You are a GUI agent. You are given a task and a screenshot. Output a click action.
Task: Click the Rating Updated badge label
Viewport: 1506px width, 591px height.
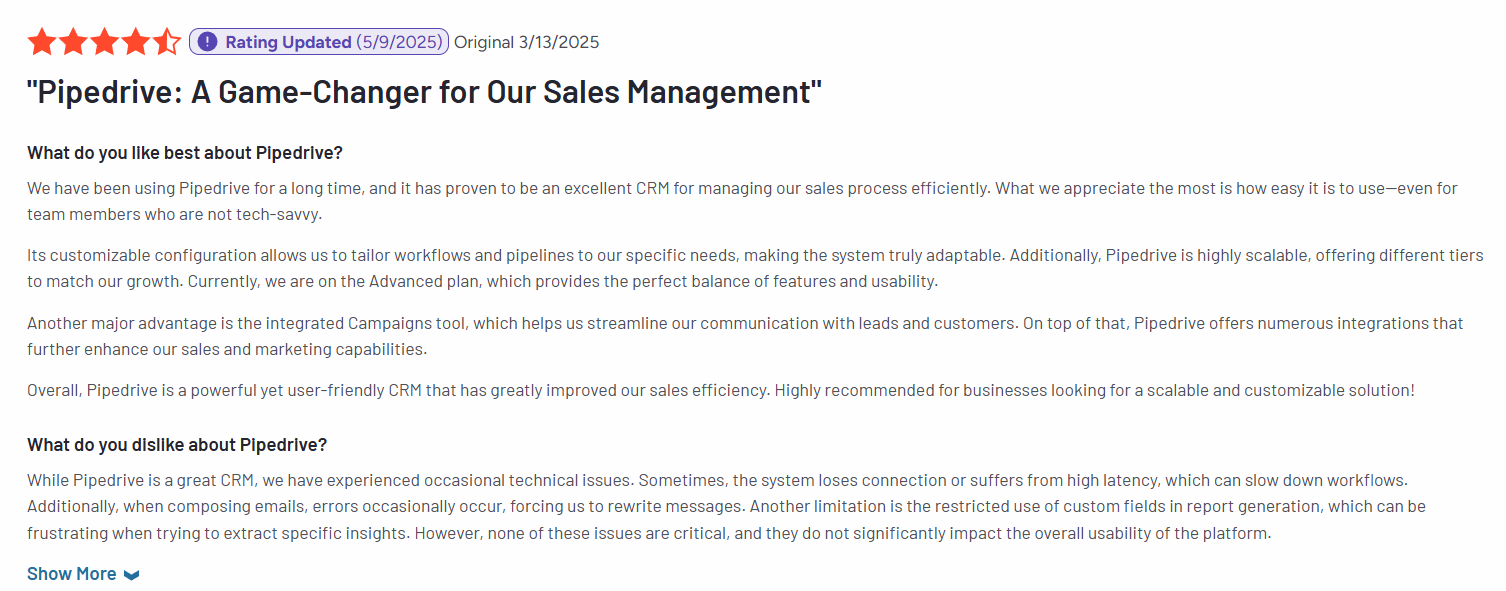tap(288, 42)
